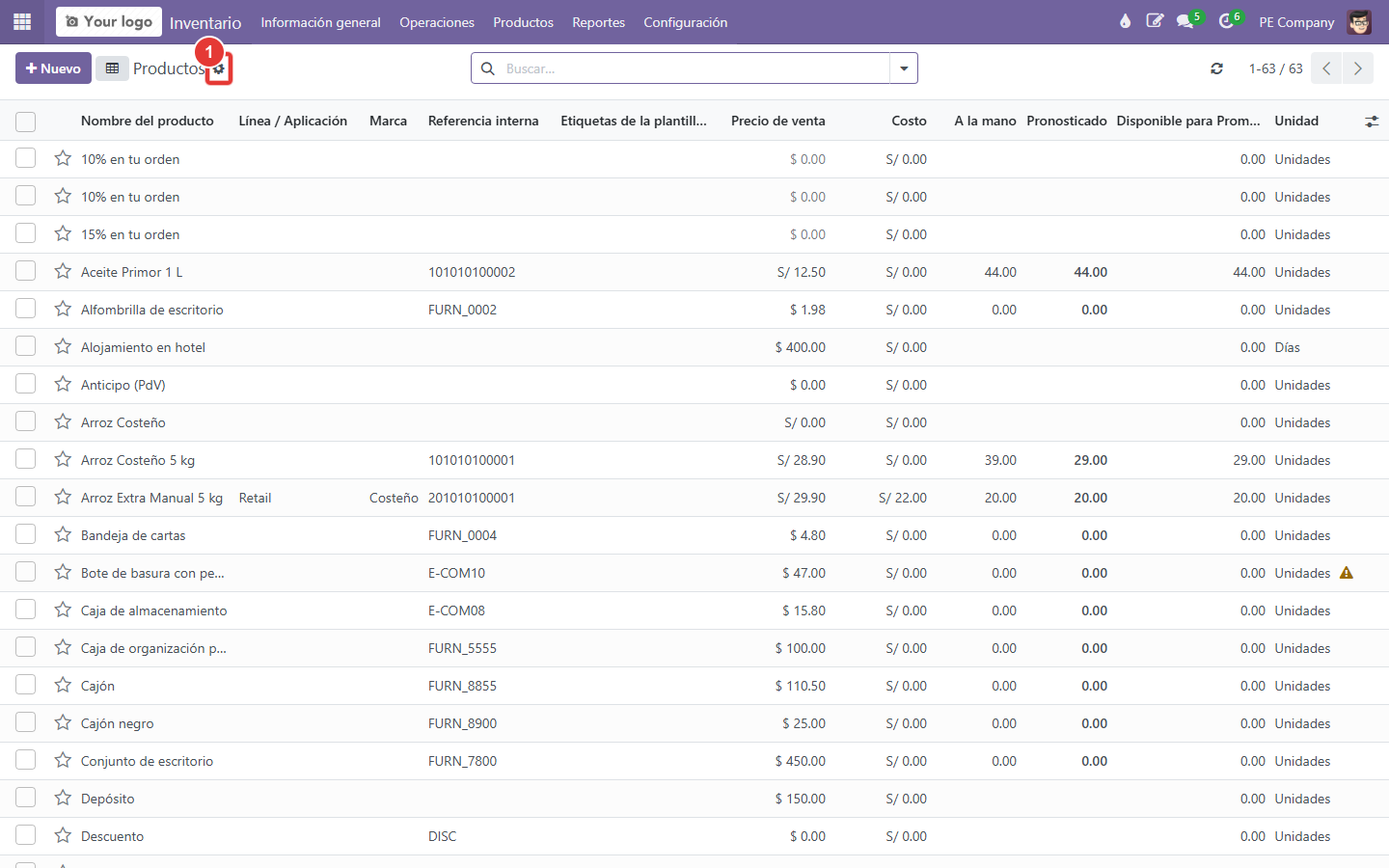1389x868 pixels.
Task: Open the Operaciones menu
Action: (437, 22)
